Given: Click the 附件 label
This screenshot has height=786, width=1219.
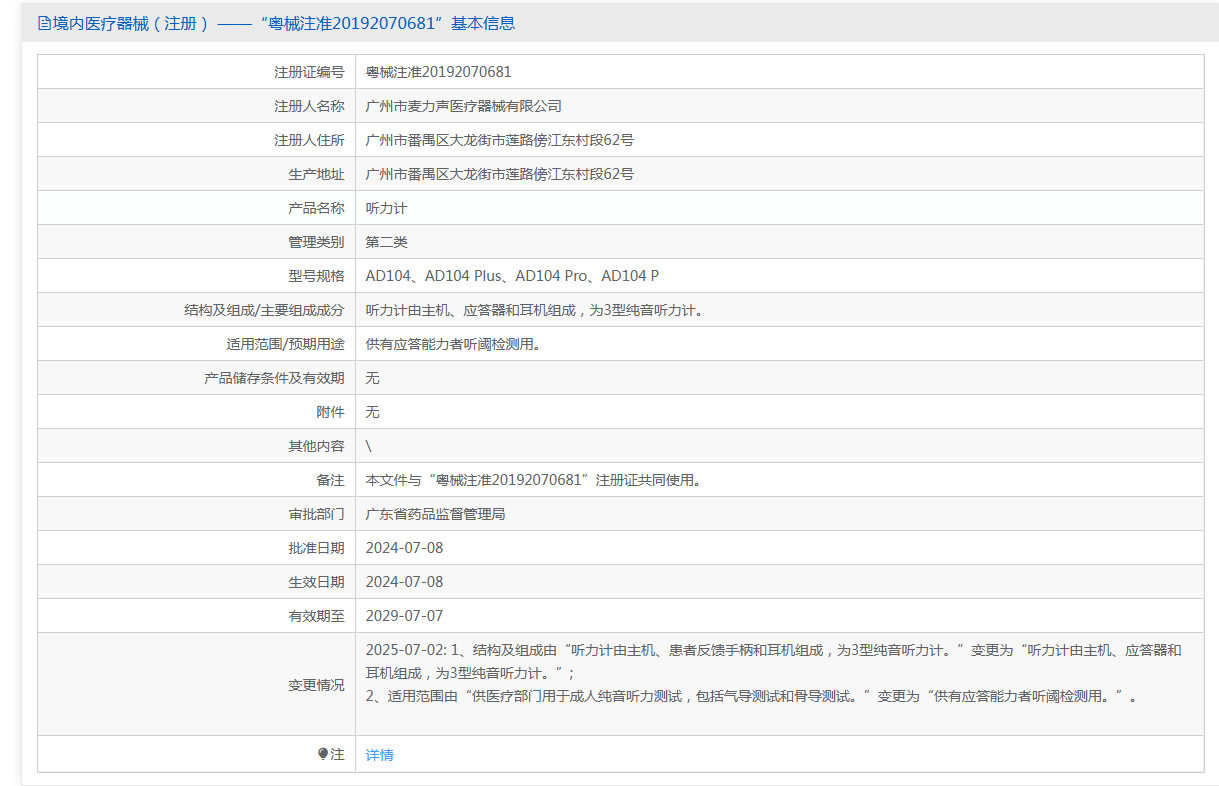Looking at the screenshot, I should pos(330,412).
